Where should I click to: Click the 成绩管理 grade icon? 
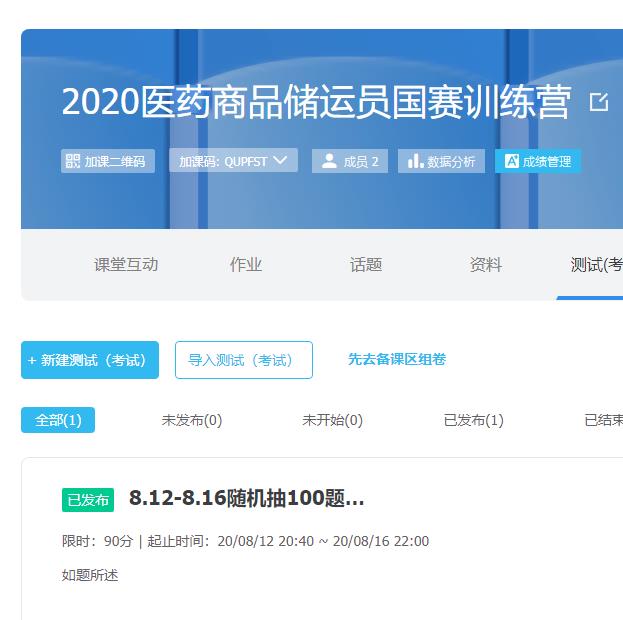pyautogui.click(x=511, y=161)
